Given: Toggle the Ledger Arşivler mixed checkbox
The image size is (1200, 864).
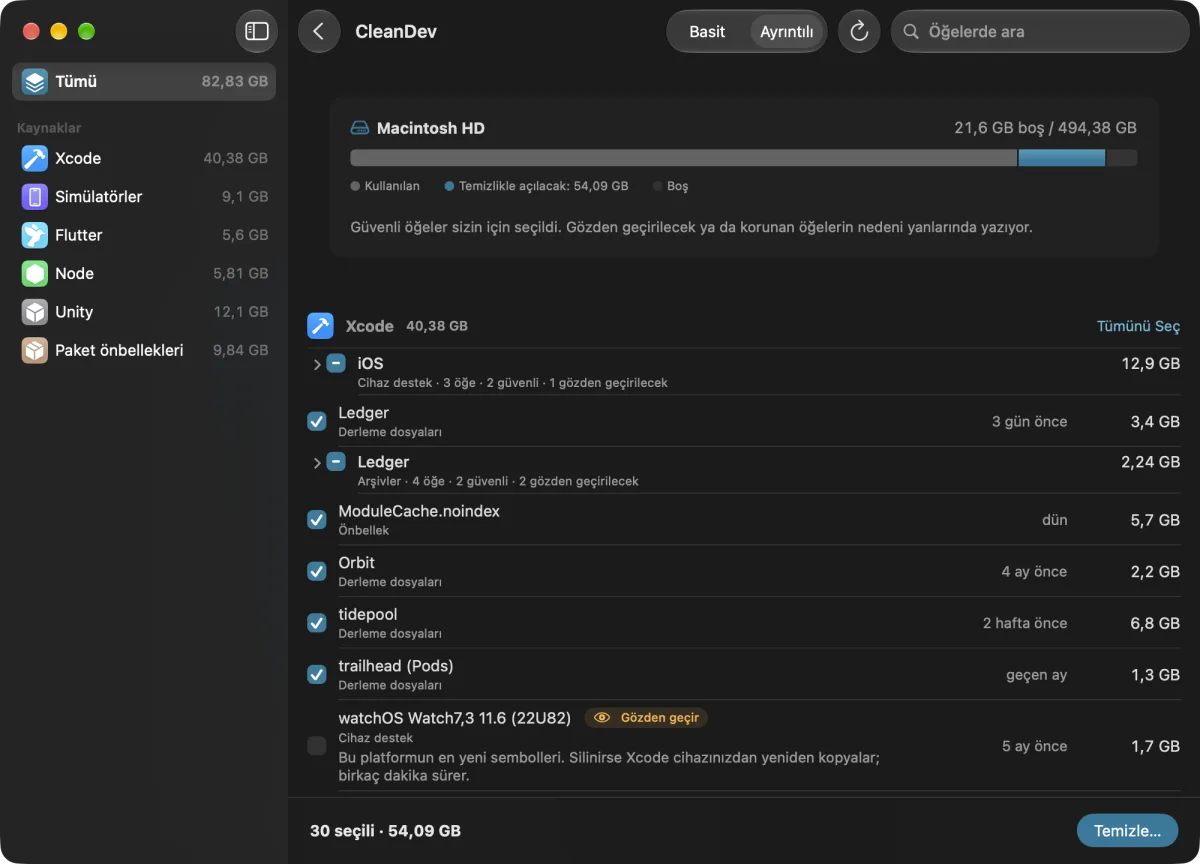Looking at the screenshot, I should tap(336, 462).
